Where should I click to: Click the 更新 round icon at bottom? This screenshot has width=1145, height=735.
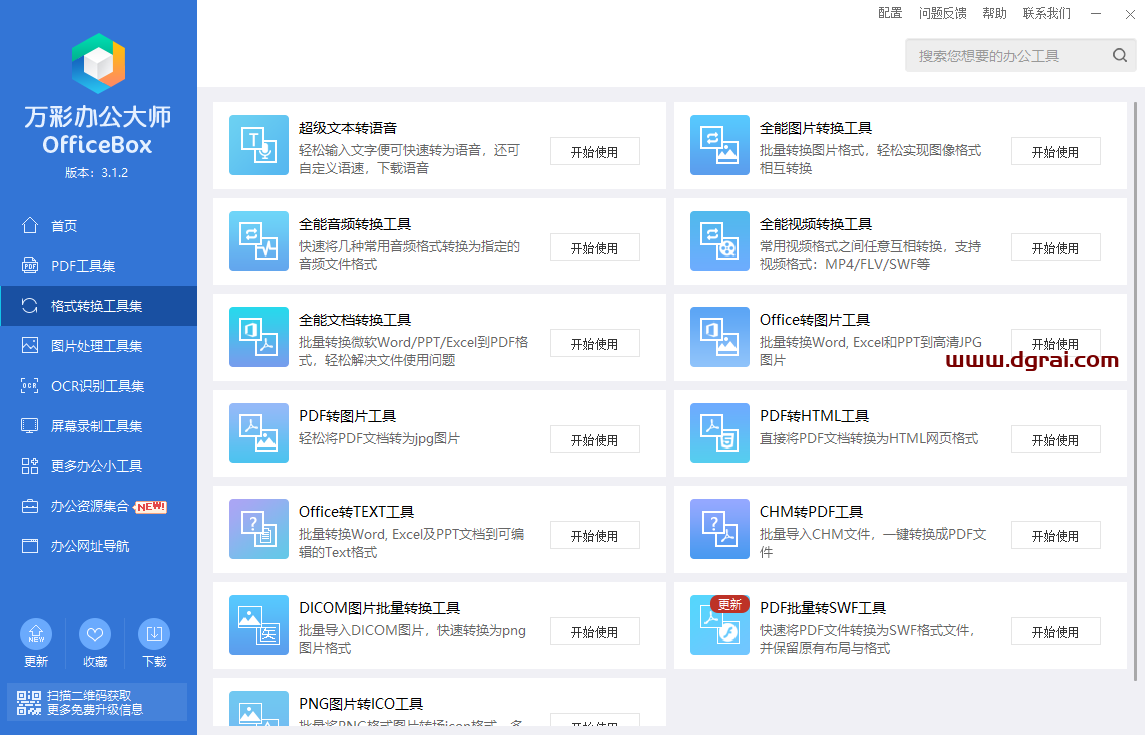click(36, 634)
